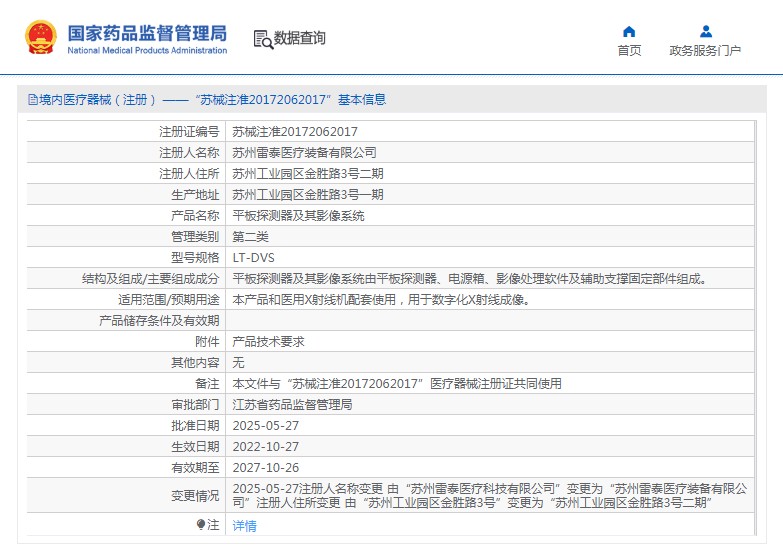The image size is (783, 557).
Task: Open the 详情 link
Action: coord(244,526)
